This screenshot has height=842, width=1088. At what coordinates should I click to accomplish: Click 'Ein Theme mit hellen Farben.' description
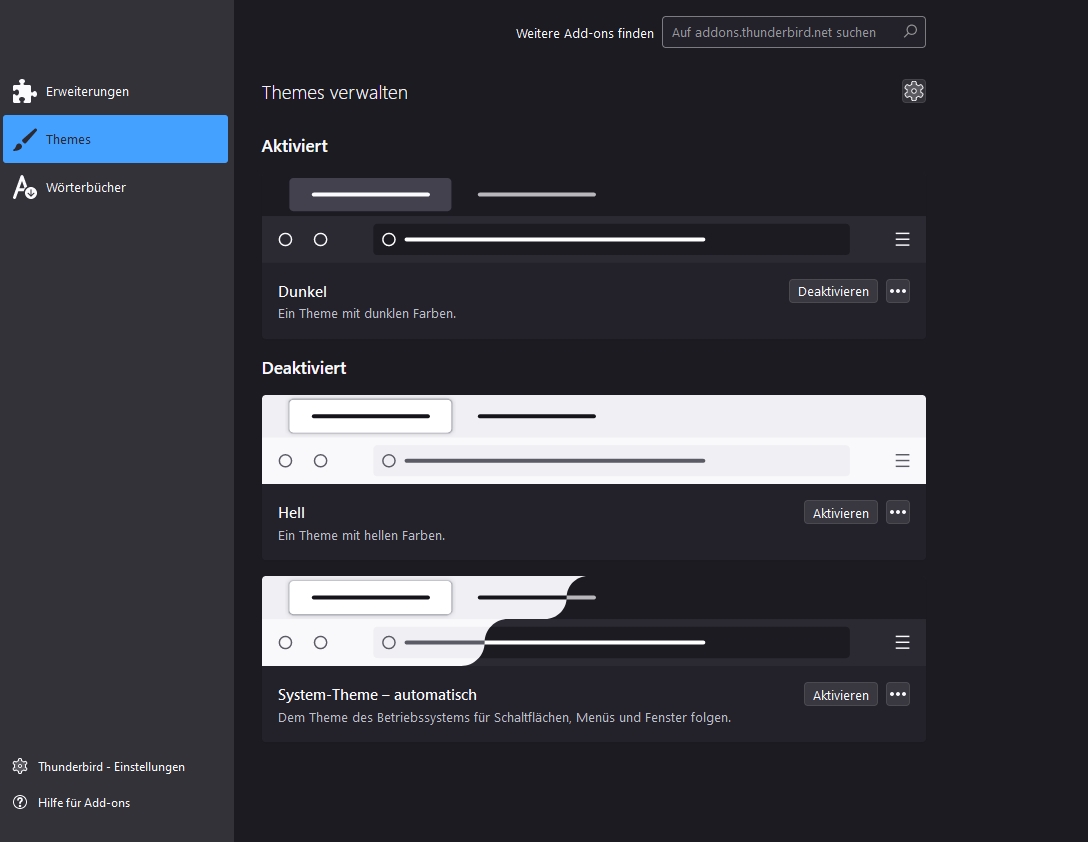tap(361, 535)
